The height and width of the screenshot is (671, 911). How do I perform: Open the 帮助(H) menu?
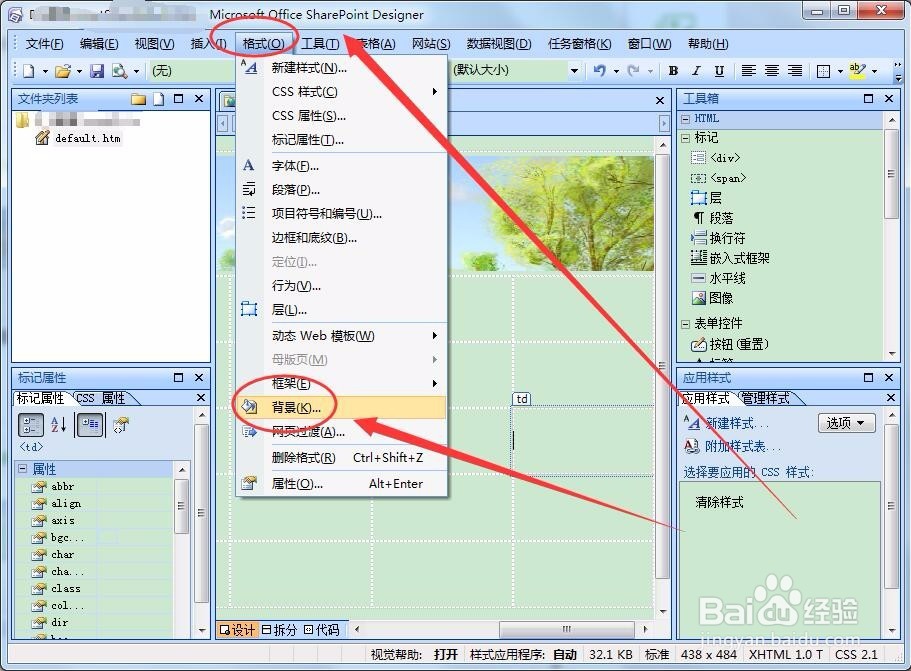pos(708,44)
